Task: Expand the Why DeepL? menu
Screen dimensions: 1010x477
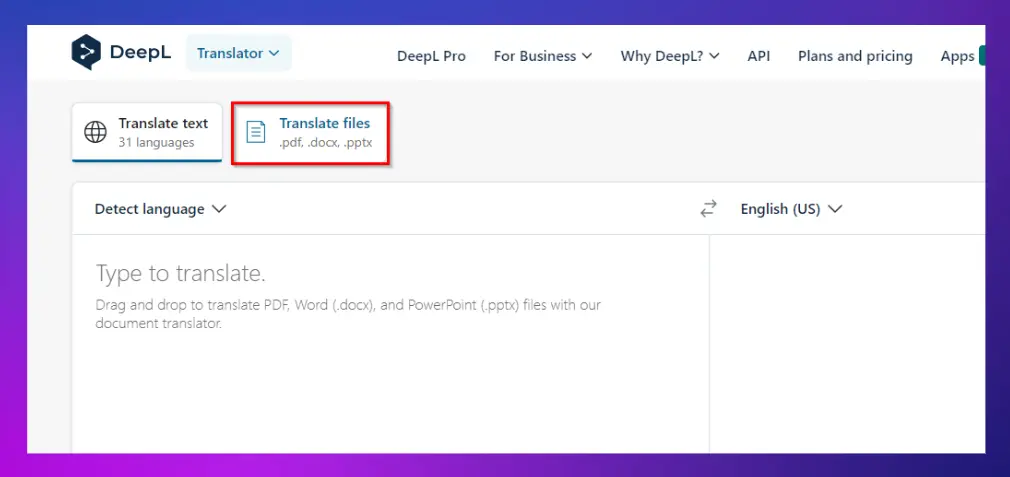Action: [670, 56]
